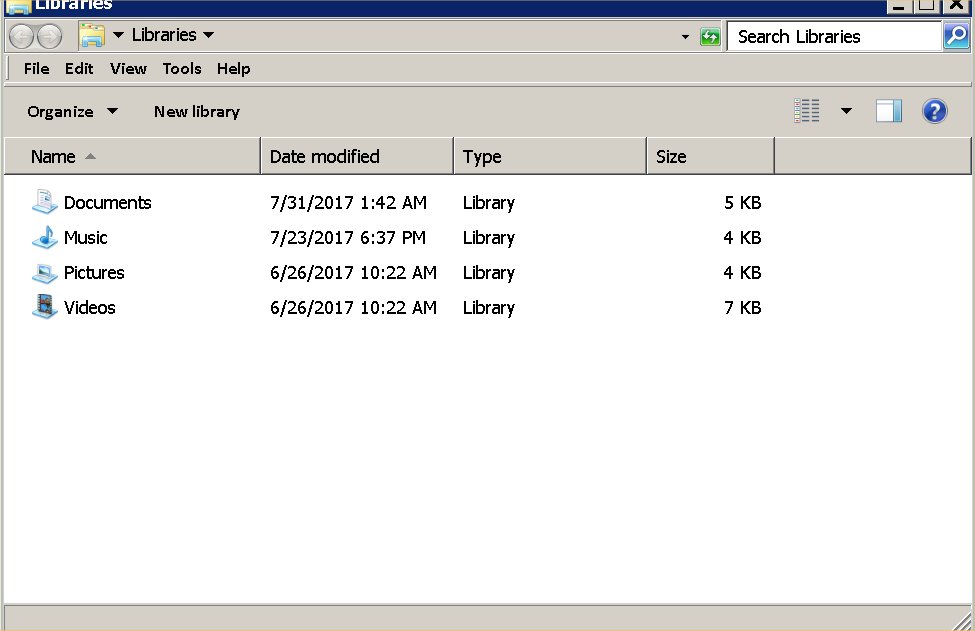Expand the views dropdown arrow
975x631 pixels.
pyautogui.click(x=846, y=111)
